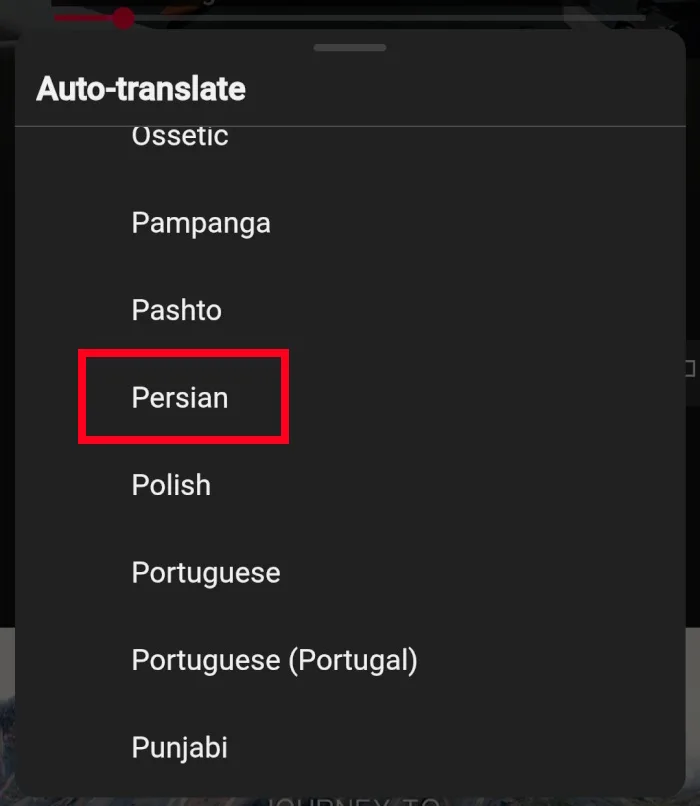This screenshot has width=700, height=806.
Task: Select Punjabi at the bottom of the list
Action: tap(179, 747)
